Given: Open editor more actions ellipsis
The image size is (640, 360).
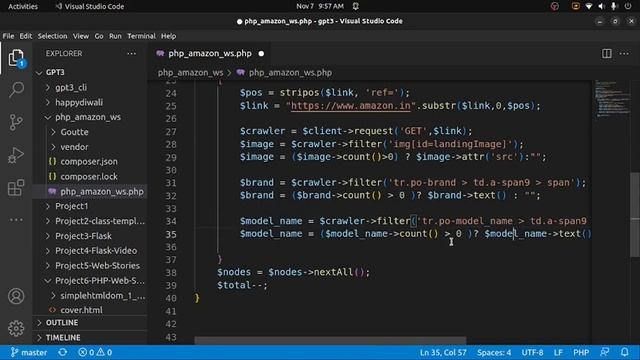Looking at the screenshot, I should [624, 53].
